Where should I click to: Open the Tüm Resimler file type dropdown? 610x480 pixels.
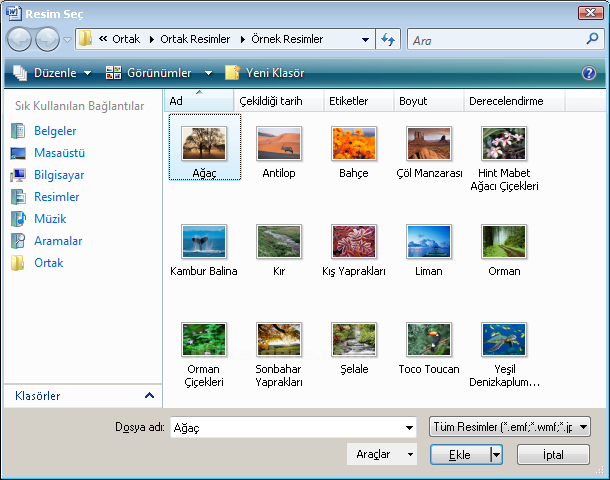point(510,427)
